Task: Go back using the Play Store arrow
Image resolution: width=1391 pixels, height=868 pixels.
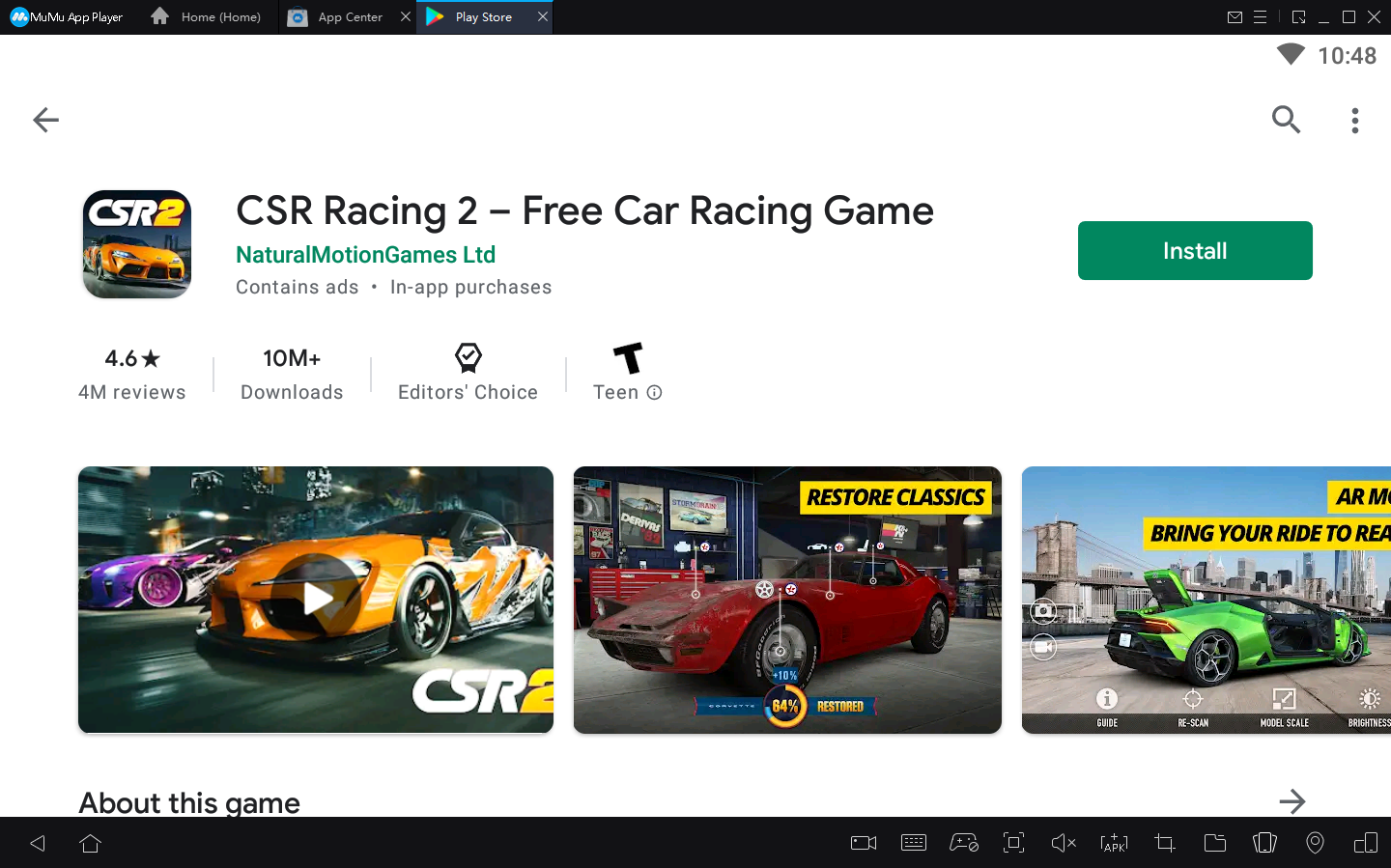Action: (x=45, y=120)
